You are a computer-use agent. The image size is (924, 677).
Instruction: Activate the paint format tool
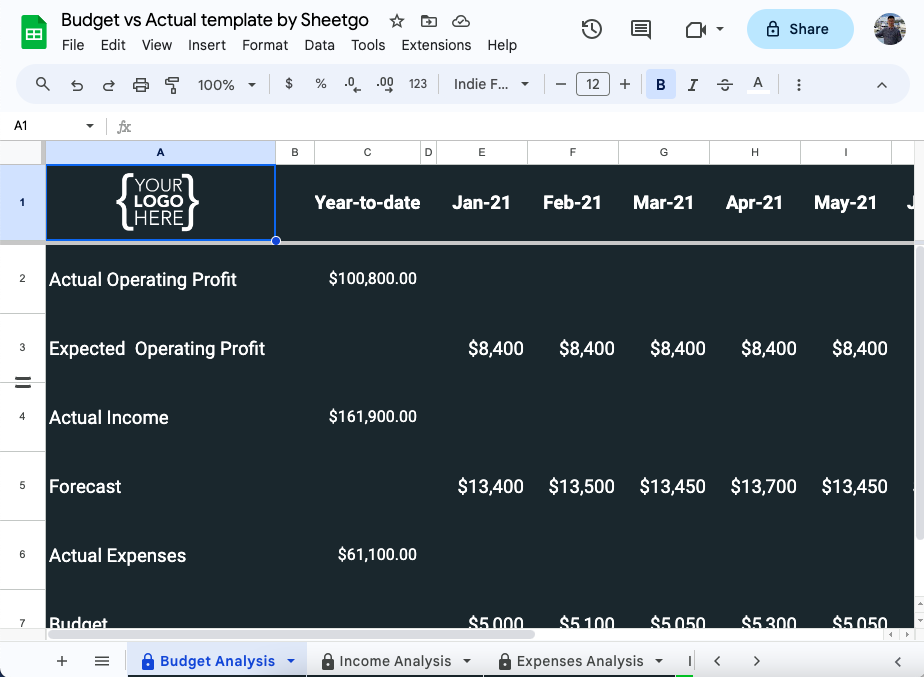coord(172,85)
